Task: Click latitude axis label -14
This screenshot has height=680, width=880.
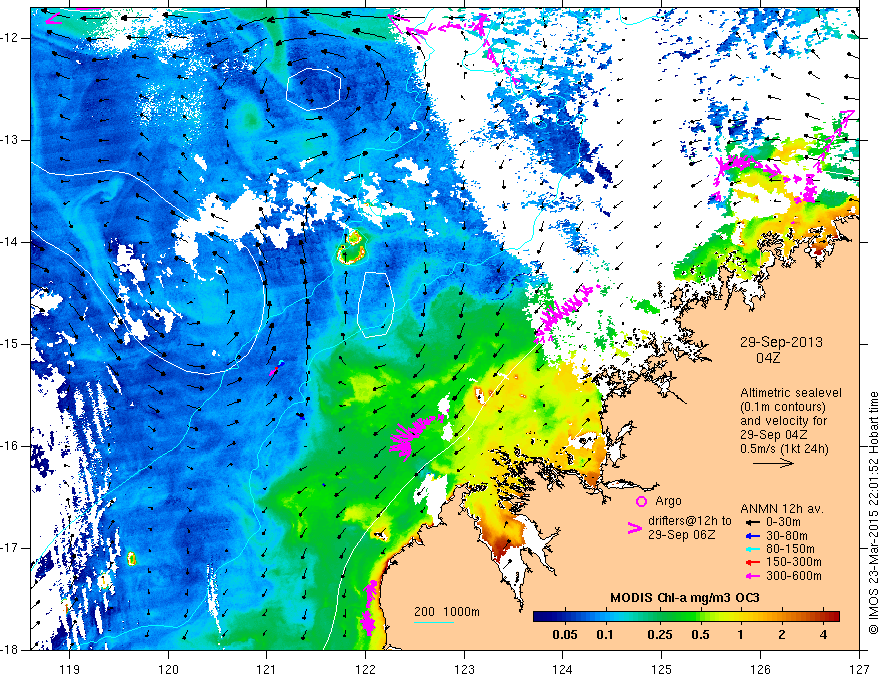Action: (x=11, y=242)
